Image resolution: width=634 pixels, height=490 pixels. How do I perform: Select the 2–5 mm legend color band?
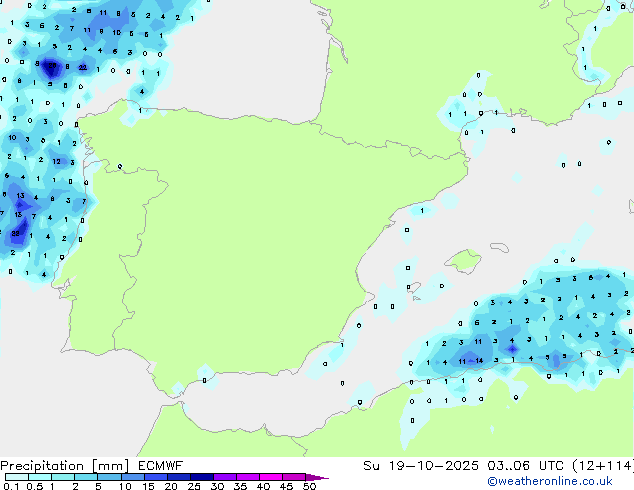(x=86, y=477)
